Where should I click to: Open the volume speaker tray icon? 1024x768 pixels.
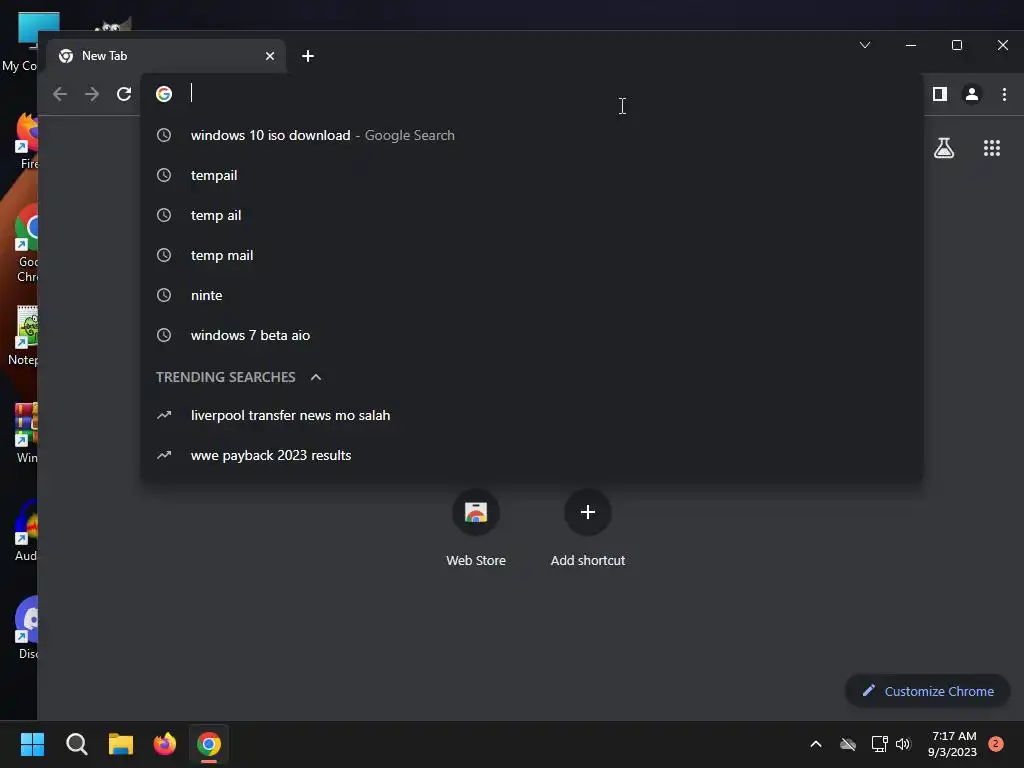point(903,744)
